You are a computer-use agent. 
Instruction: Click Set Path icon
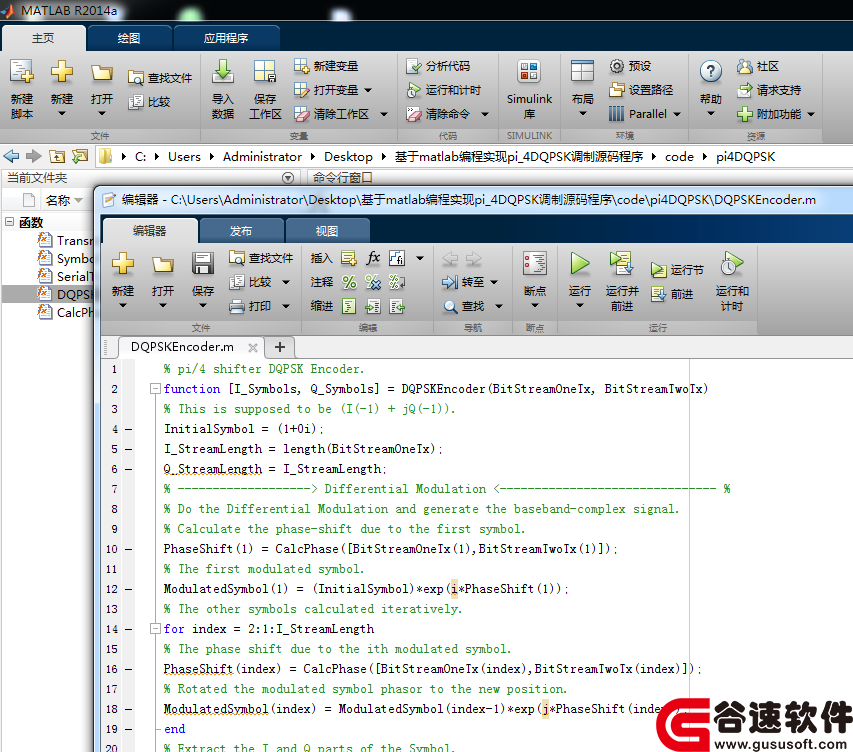(616, 90)
